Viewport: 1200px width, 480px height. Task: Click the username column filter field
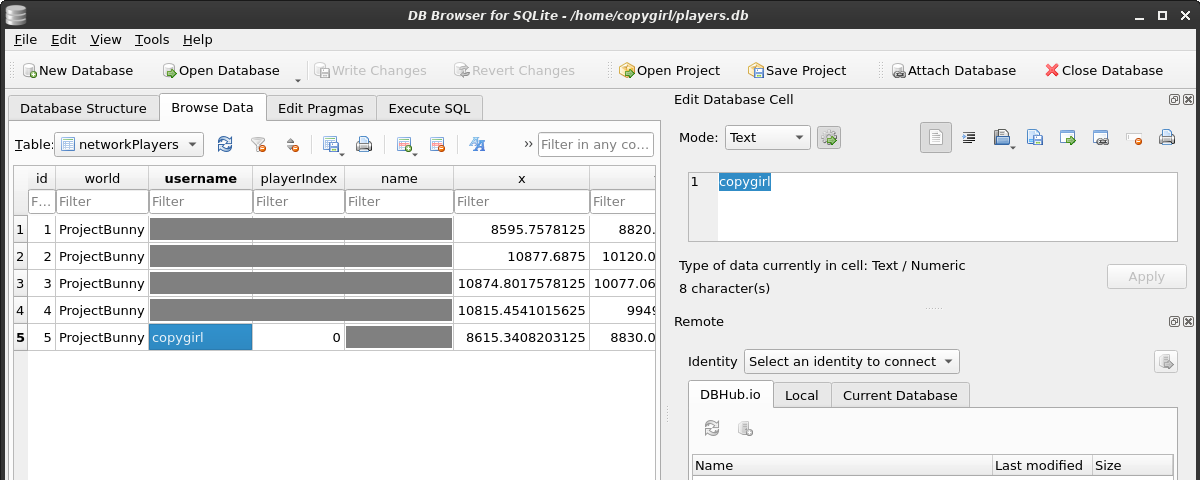(201, 201)
